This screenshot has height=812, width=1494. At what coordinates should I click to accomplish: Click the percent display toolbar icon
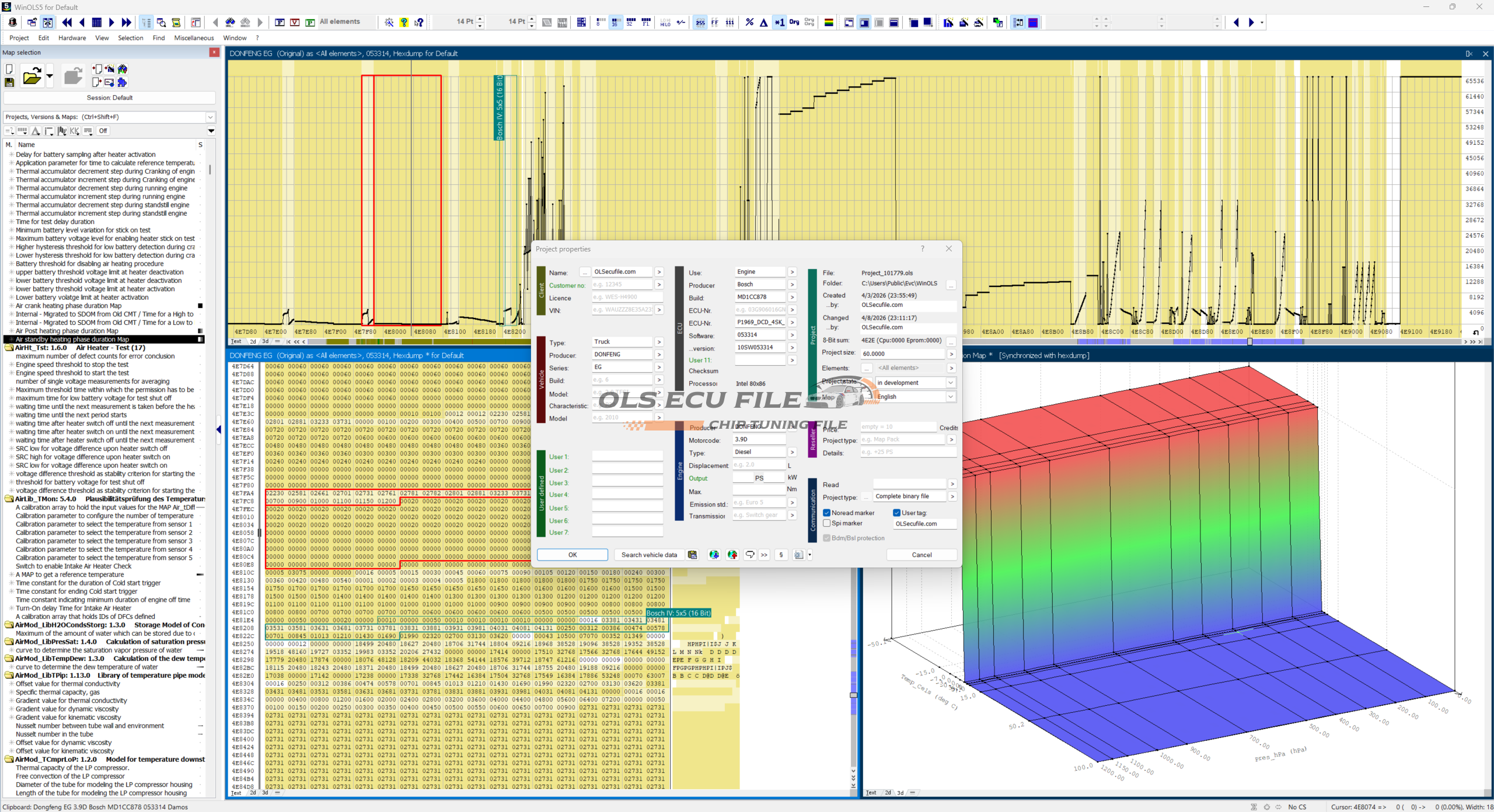pyautogui.click(x=749, y=22)
